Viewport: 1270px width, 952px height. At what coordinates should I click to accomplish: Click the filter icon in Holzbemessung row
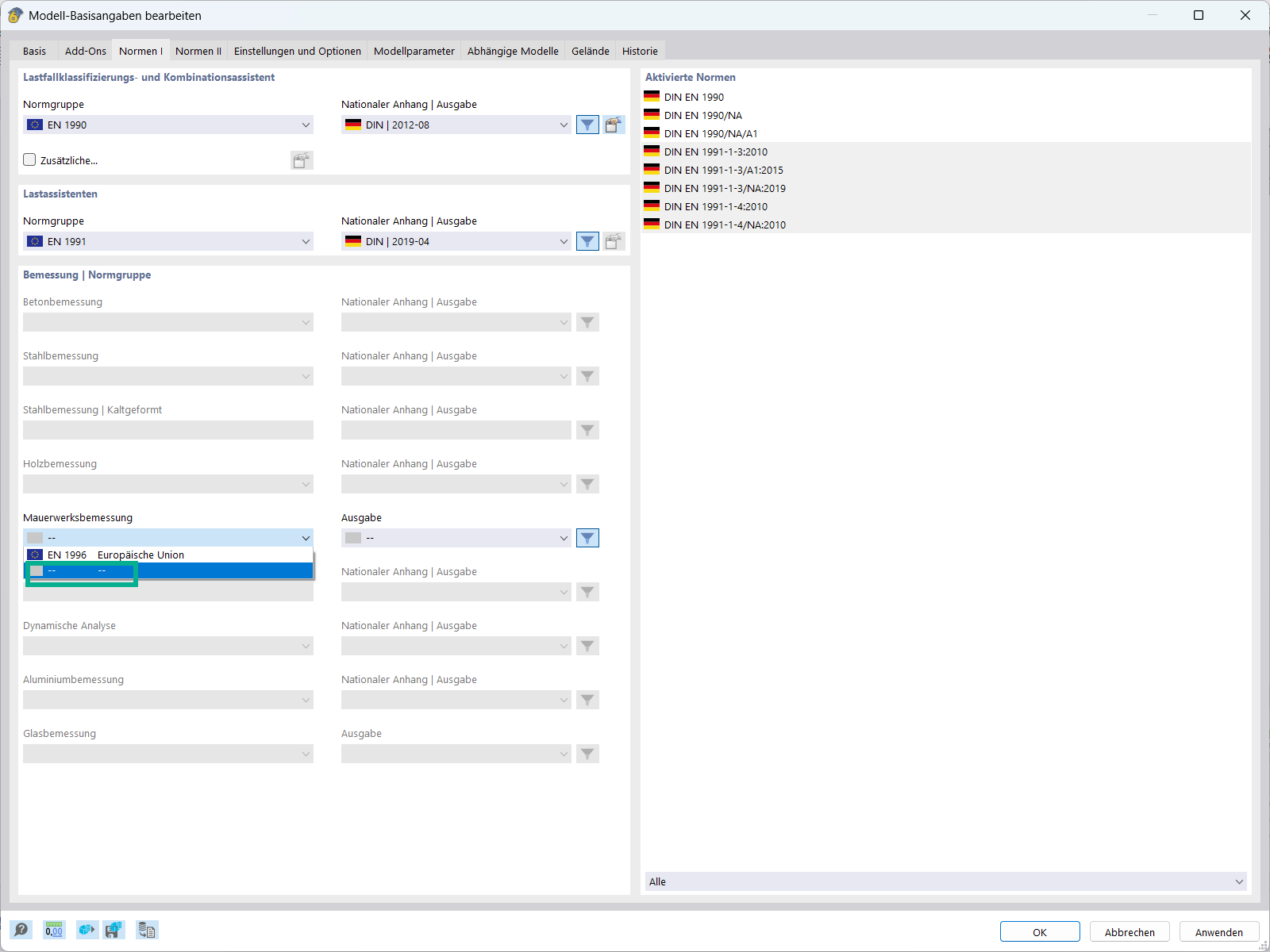[587, 484]
